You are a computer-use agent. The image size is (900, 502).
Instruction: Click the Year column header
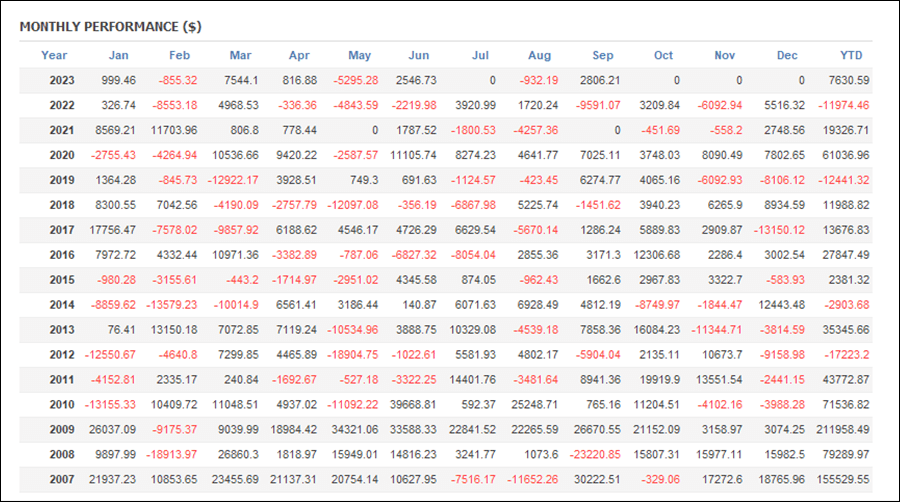tap(54, 56)
